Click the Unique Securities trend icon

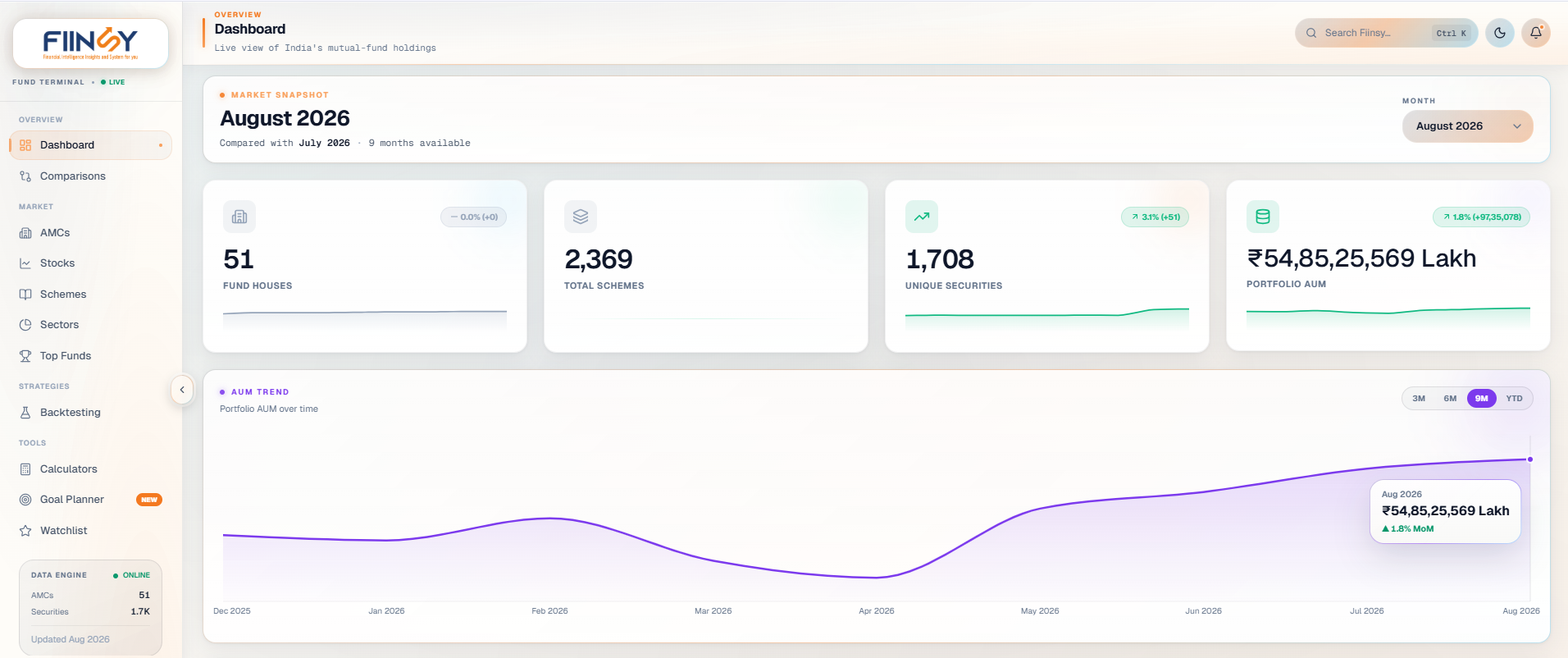(x=922, y=217)
